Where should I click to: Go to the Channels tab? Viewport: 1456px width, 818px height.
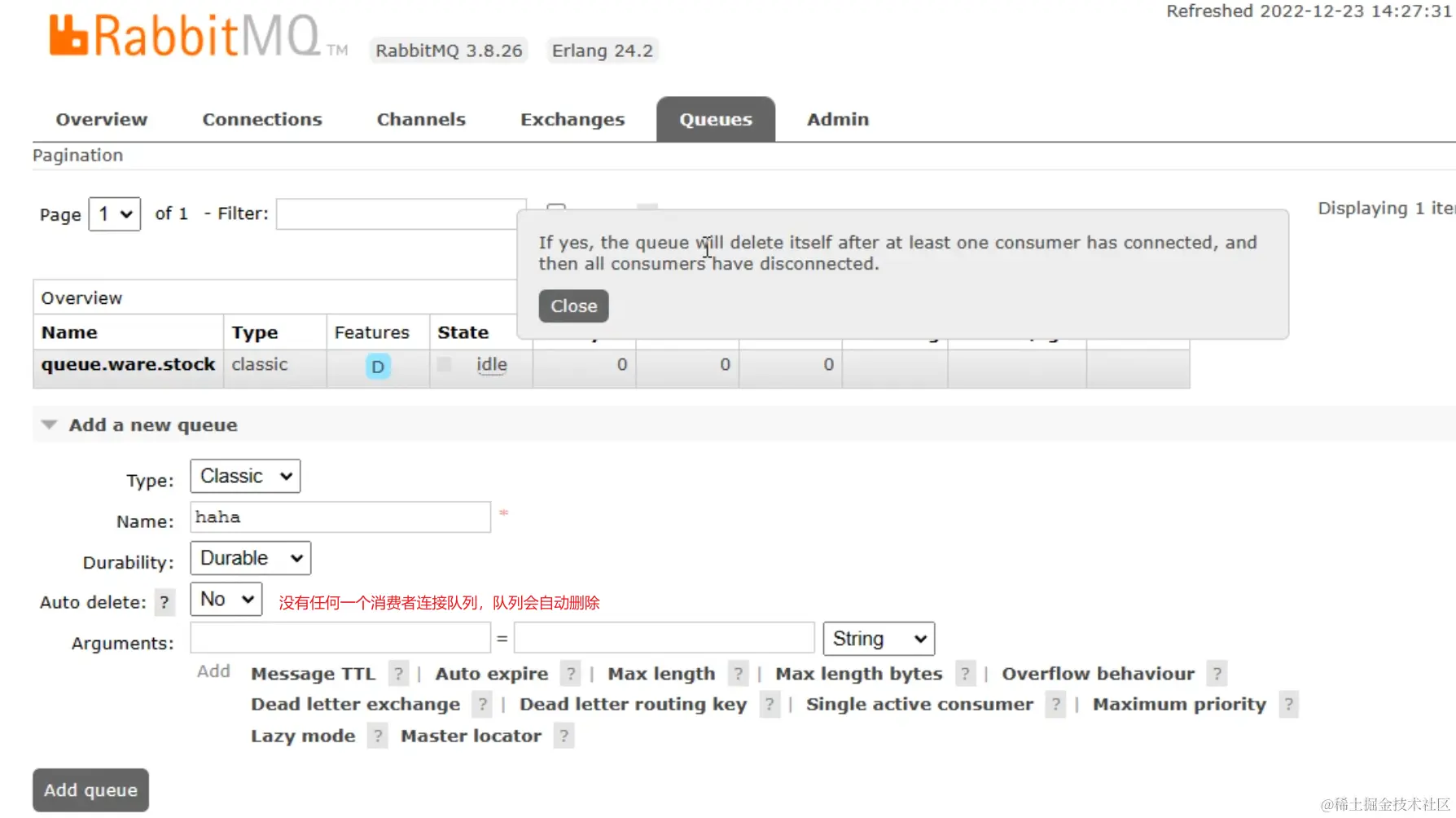421,120
